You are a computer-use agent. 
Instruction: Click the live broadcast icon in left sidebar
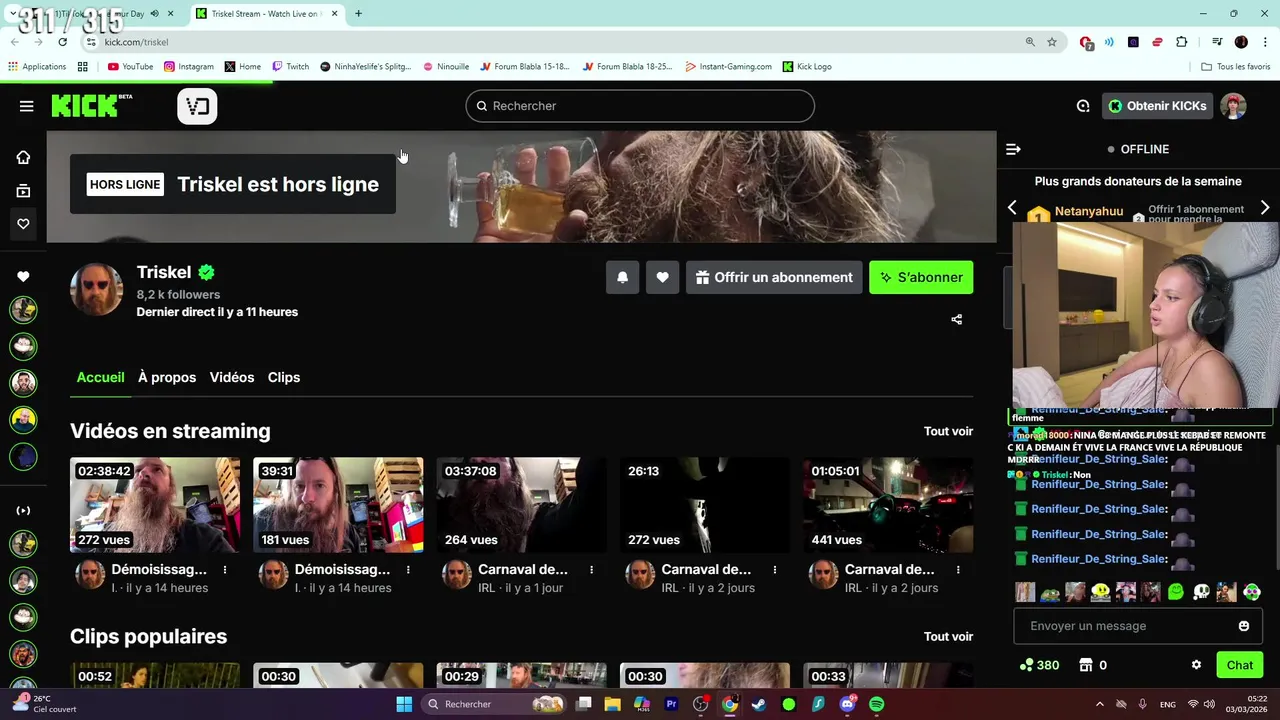pyautogui.click(x=23, y=511)
